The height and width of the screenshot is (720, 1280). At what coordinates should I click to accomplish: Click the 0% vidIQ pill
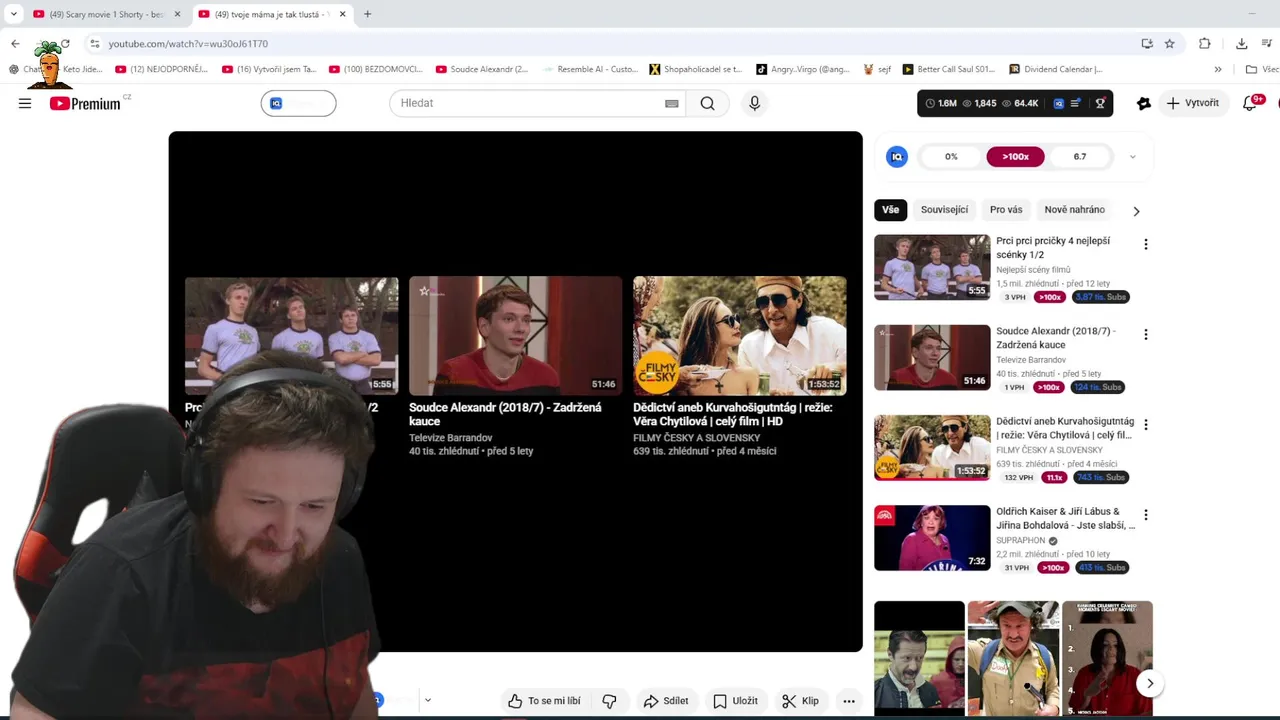tap(951, 157)
